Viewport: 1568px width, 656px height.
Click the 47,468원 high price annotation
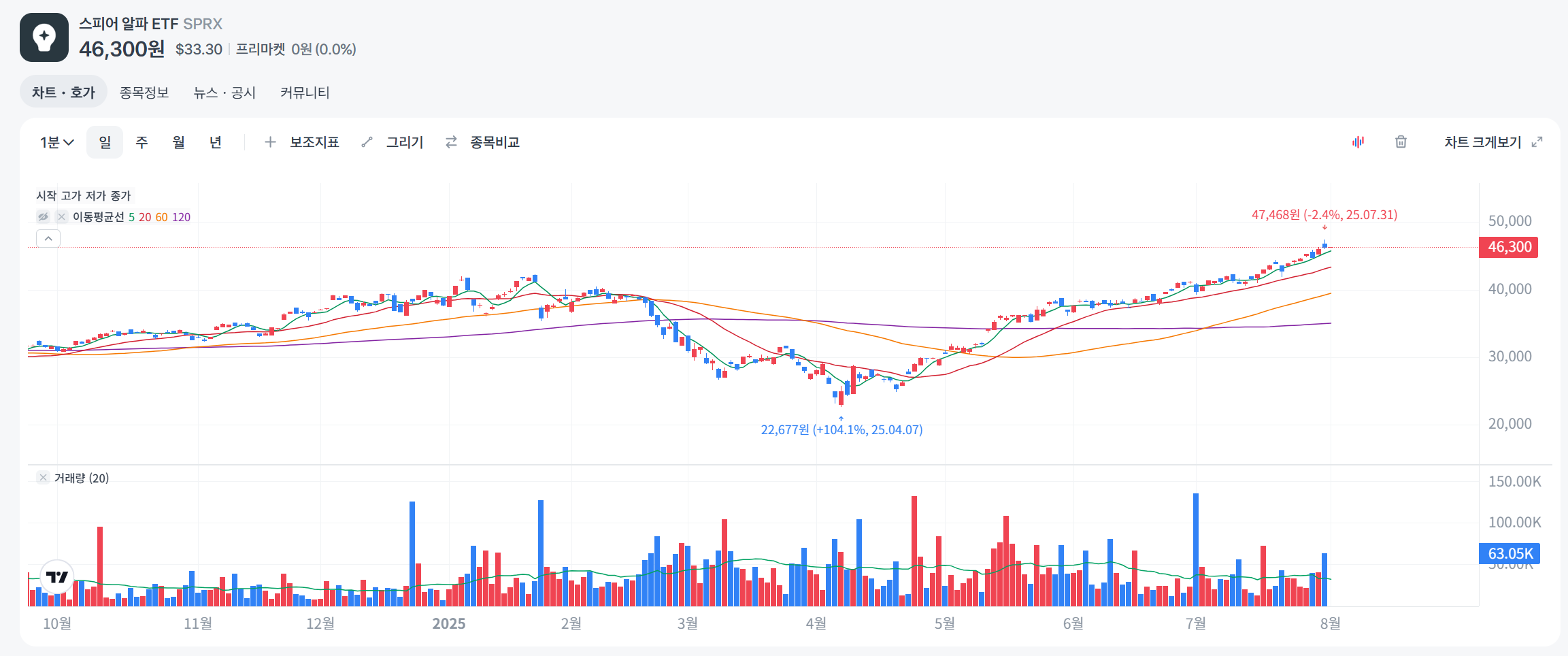pyautogui.click(x=1324, y=214)
